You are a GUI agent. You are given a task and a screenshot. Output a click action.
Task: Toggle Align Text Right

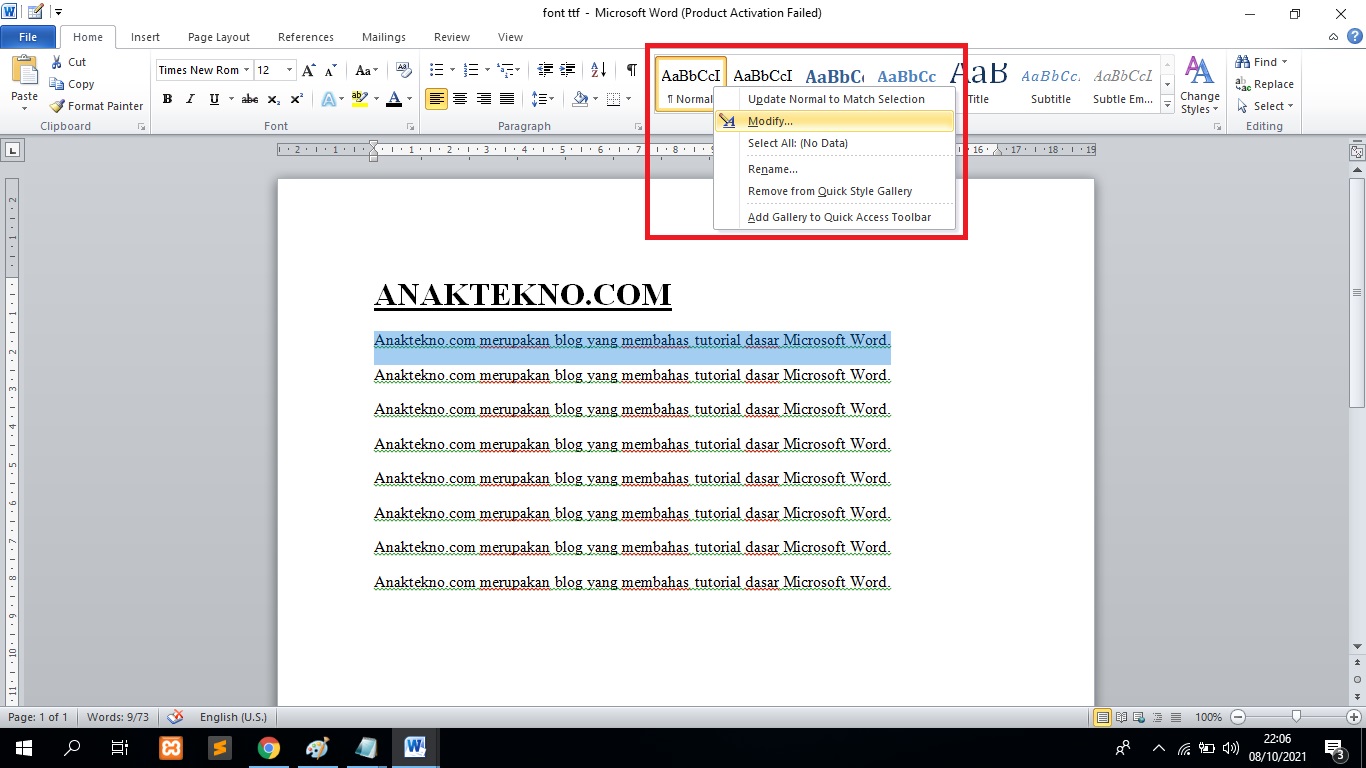(x=484, y=99)
